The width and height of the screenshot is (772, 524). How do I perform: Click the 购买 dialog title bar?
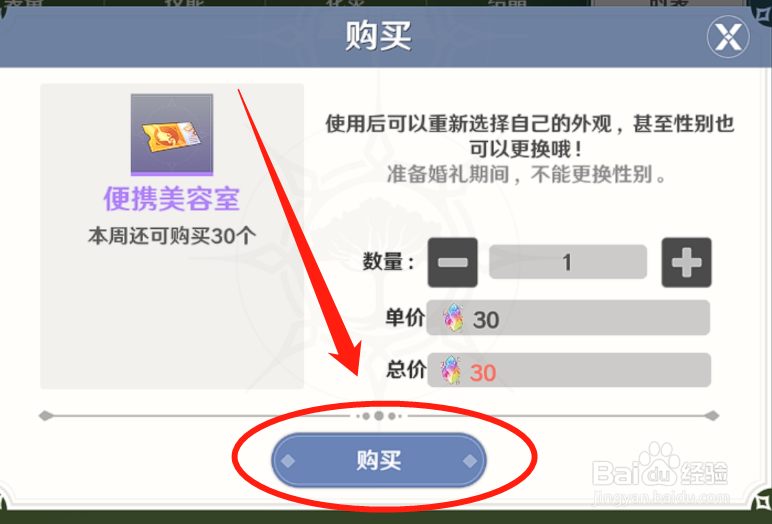tap(386, 37)
